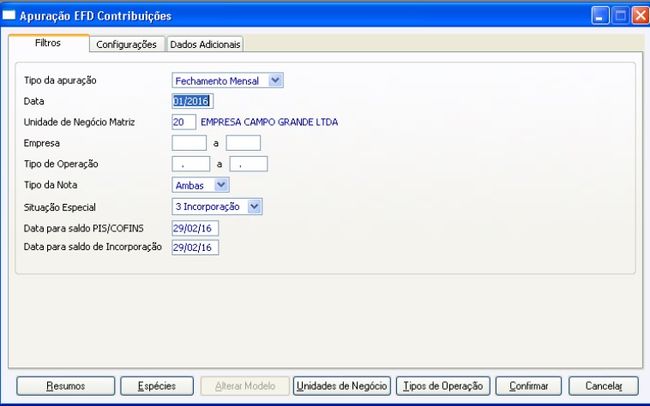Expand the Tipo da apuração dropdown arrow

[x=276, y=80]
